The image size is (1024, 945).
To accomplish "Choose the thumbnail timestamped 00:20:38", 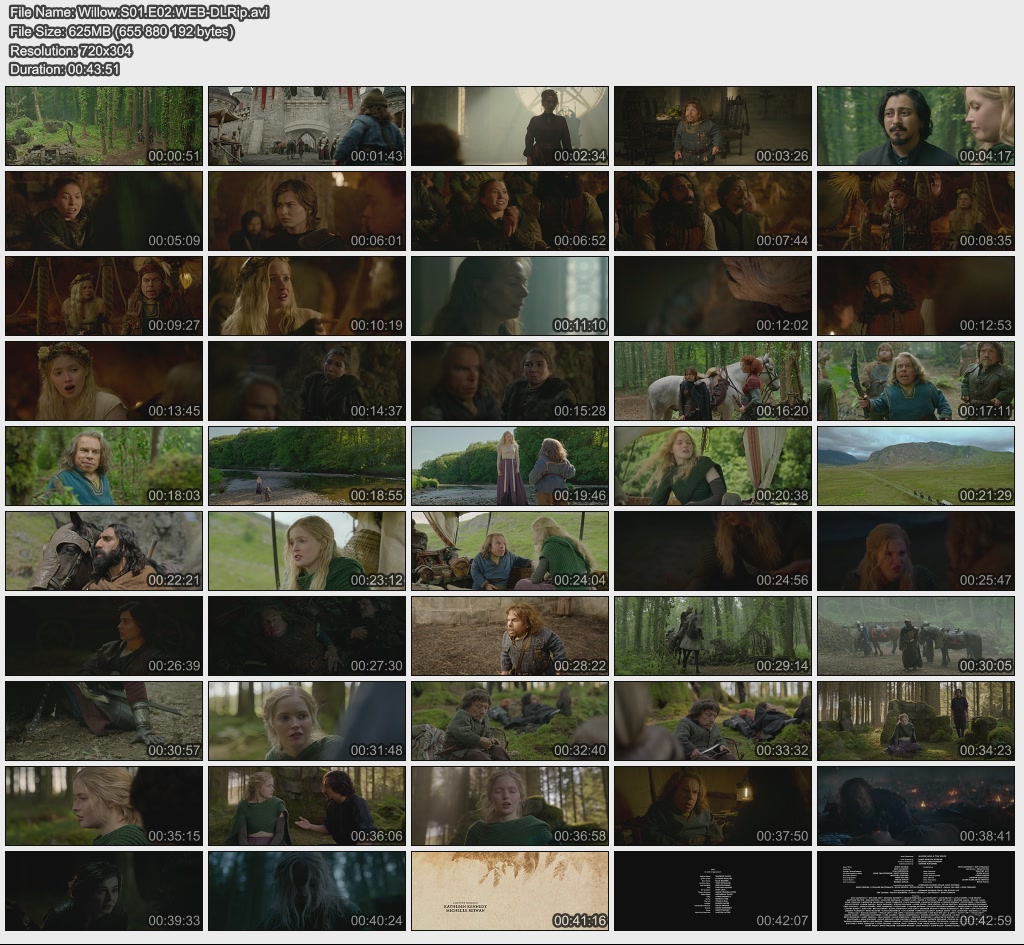I will click(713, 466).
